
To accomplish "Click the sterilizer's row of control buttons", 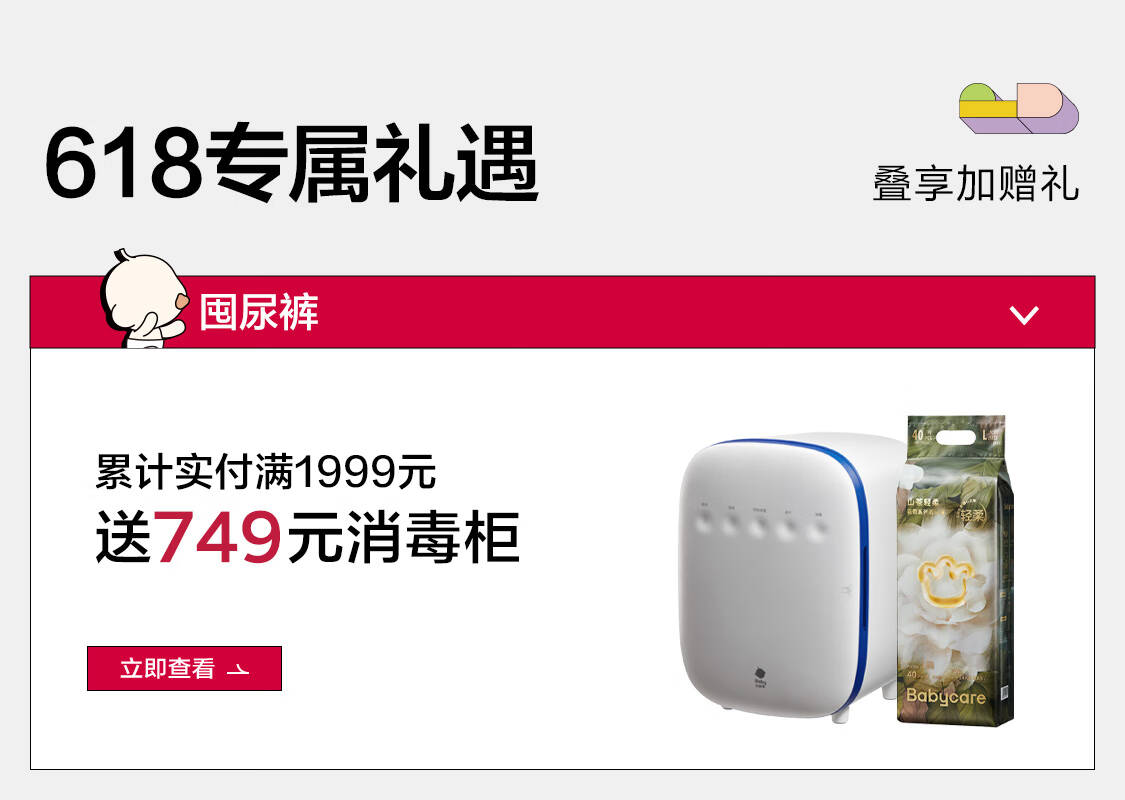I will pyautogui.click(x=761, y=524).
